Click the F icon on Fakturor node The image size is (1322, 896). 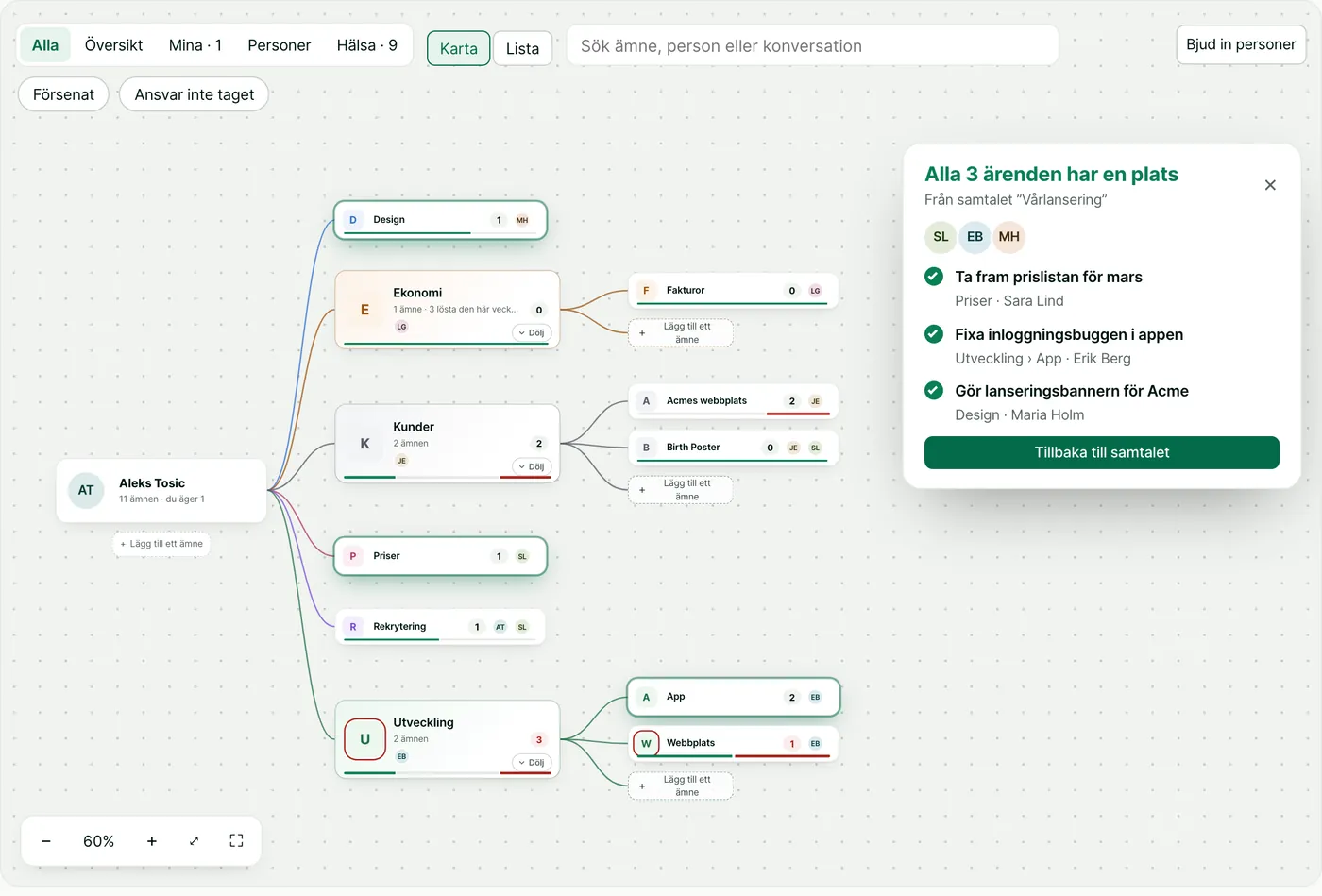click(x=646, y=291)
